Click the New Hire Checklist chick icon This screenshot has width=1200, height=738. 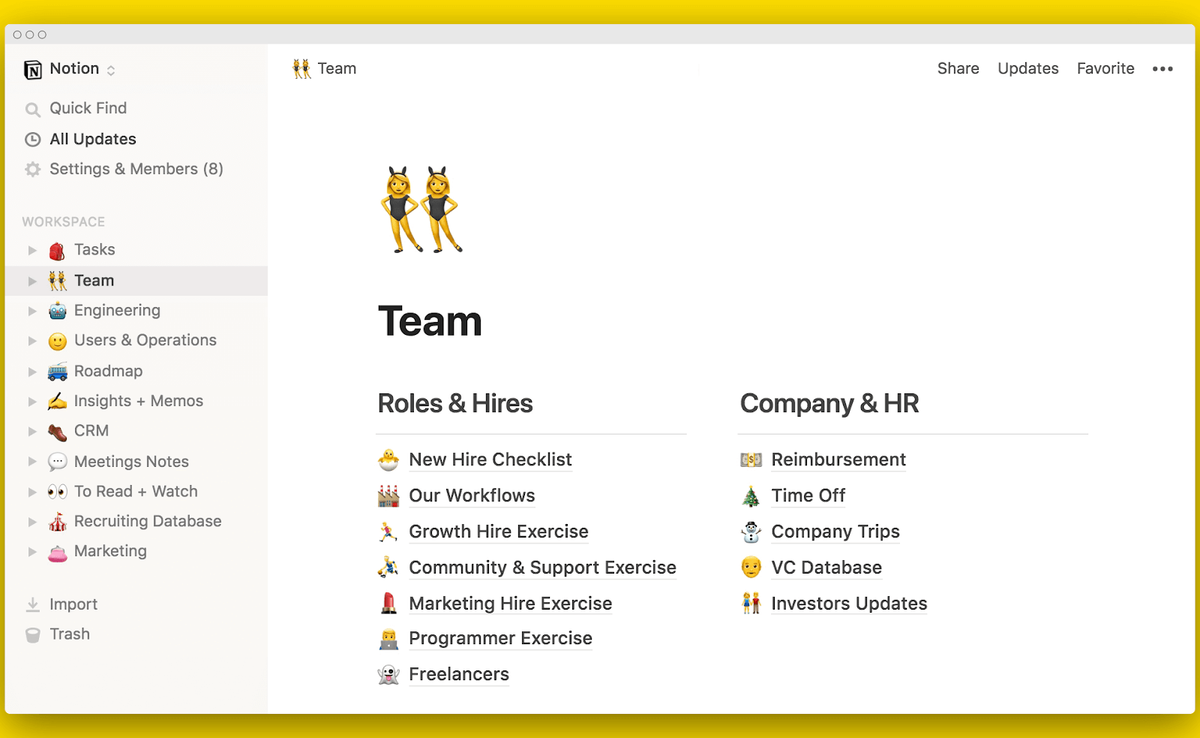[x=388, y=460]
